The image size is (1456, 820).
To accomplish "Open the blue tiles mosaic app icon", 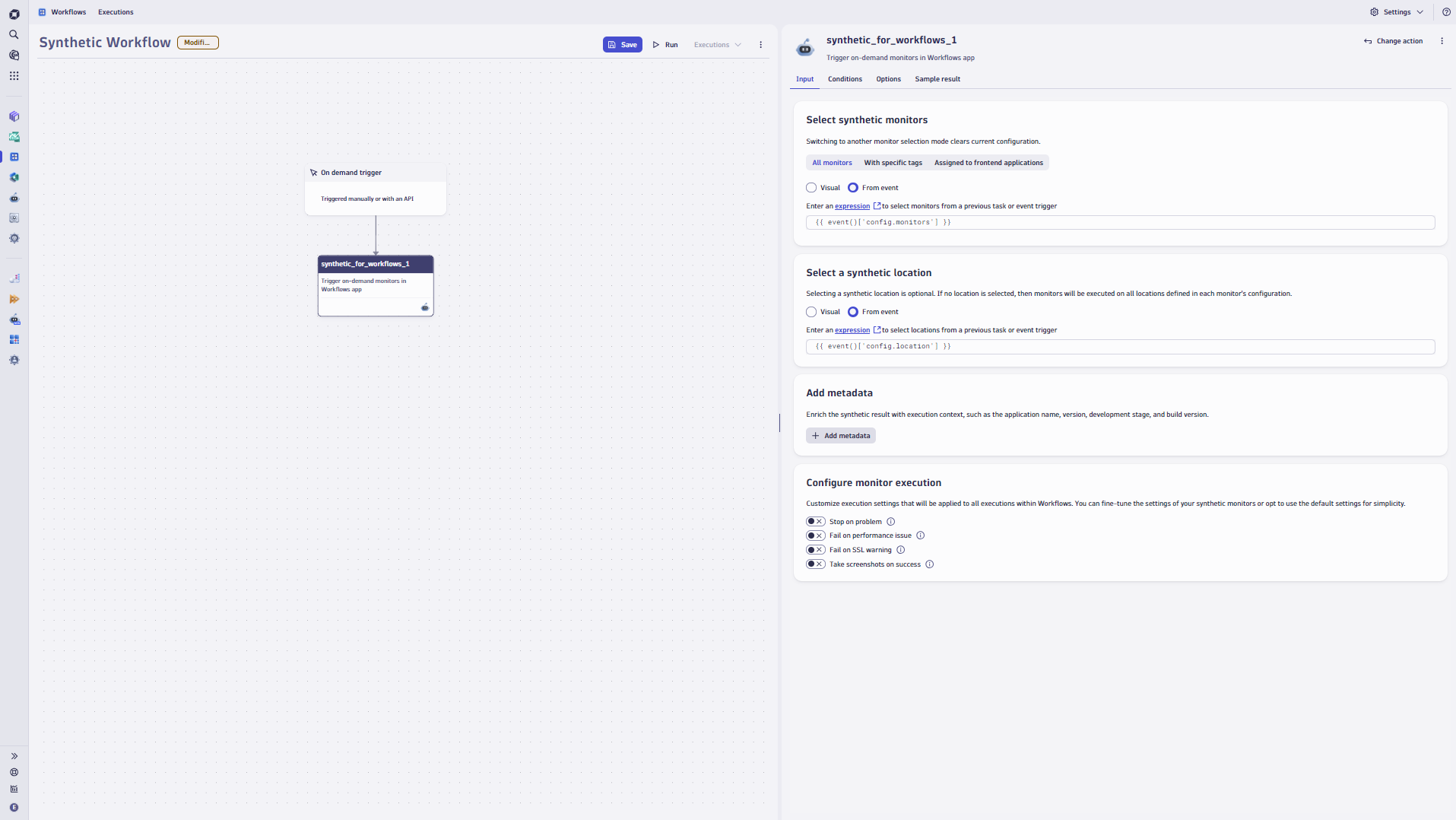I will (x=14, y=340).
